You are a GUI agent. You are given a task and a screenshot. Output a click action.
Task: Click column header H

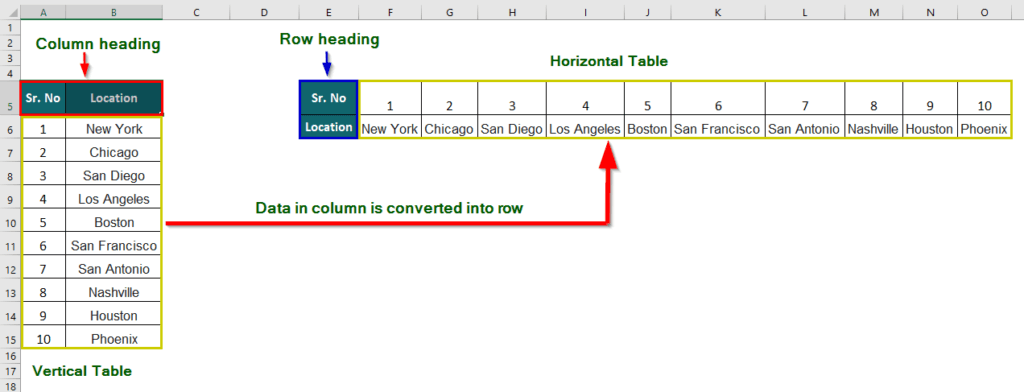click(512, 12)
